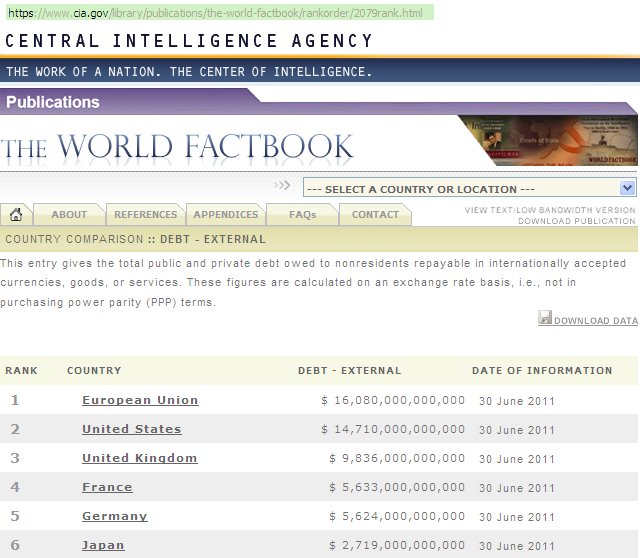
Task: Open the ABOUT tab
Action: 69,214
